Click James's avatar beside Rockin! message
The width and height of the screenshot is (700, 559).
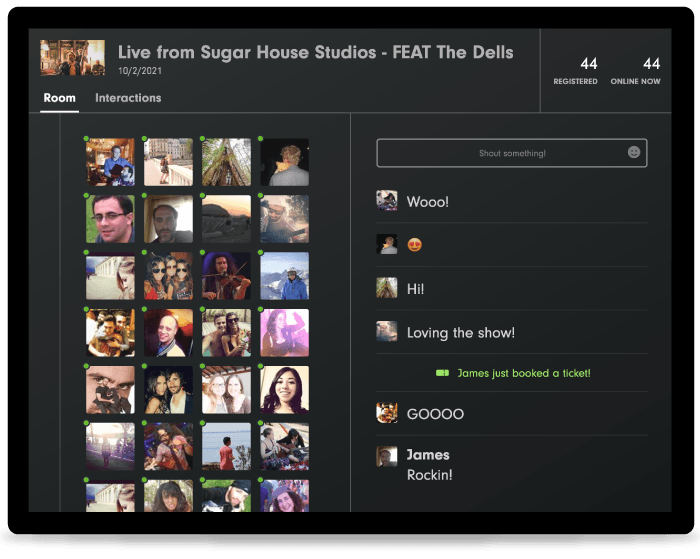[x=387, y=456]
